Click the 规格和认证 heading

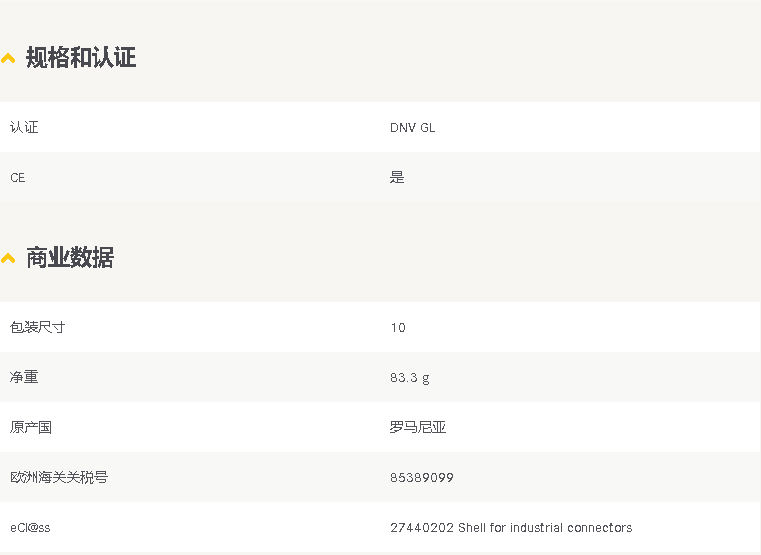81,57
